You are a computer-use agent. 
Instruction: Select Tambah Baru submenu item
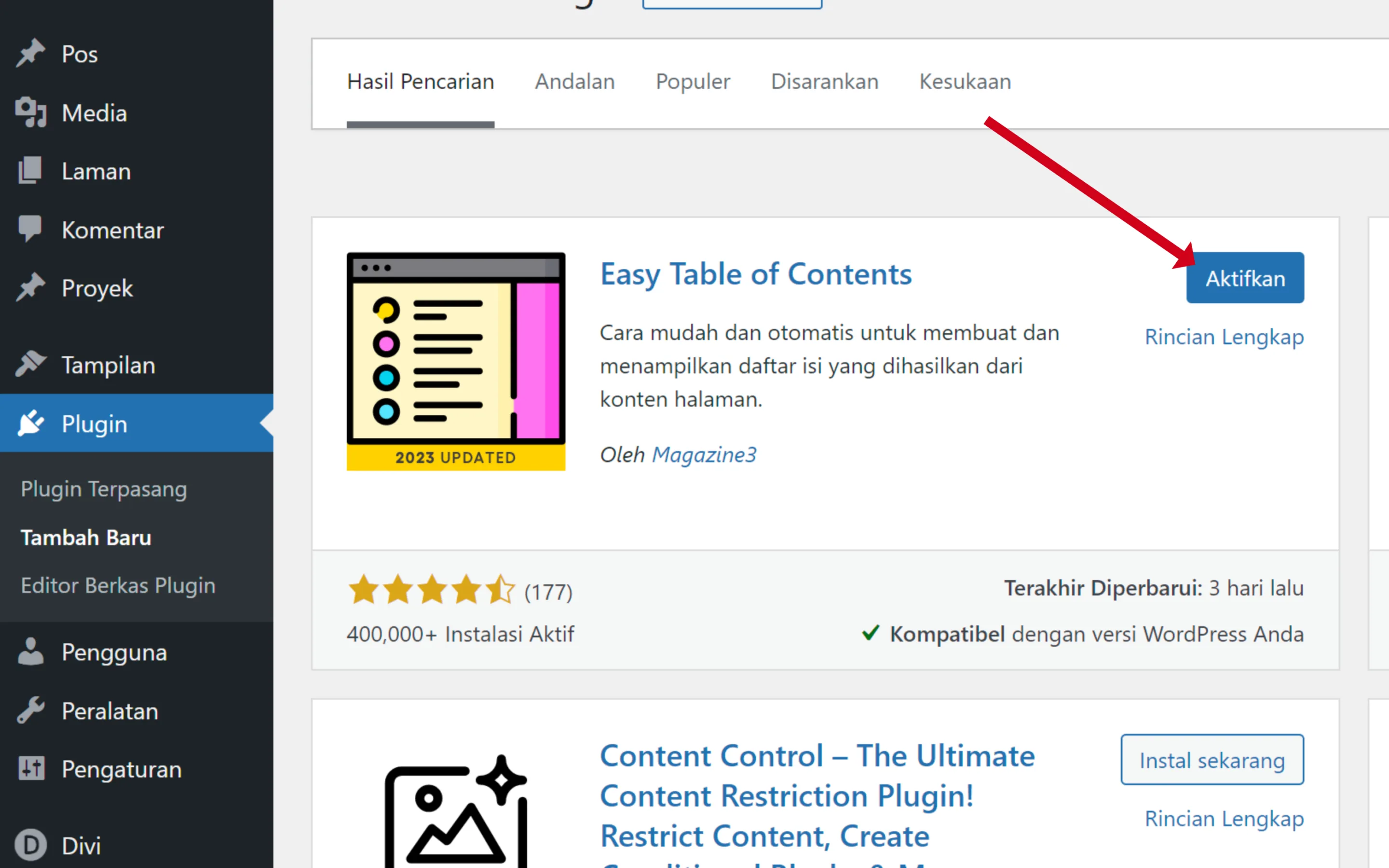click(86, 537)
